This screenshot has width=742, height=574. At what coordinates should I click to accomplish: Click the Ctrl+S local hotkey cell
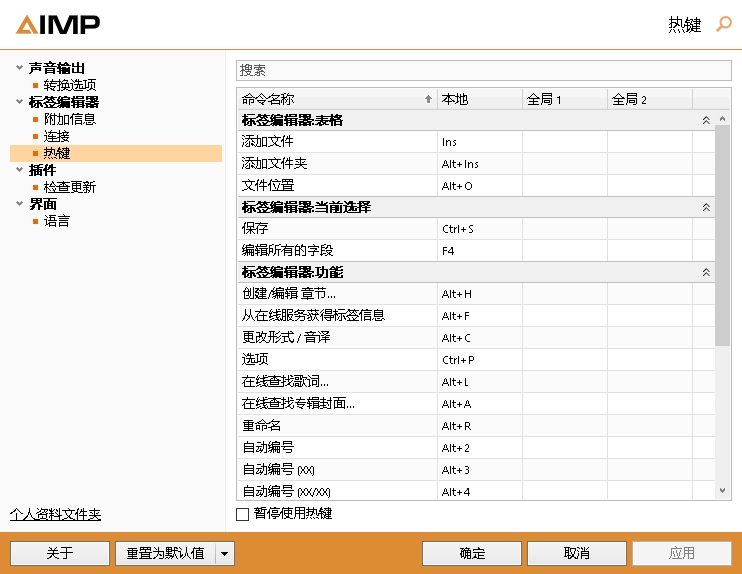[x=480, y=229]
